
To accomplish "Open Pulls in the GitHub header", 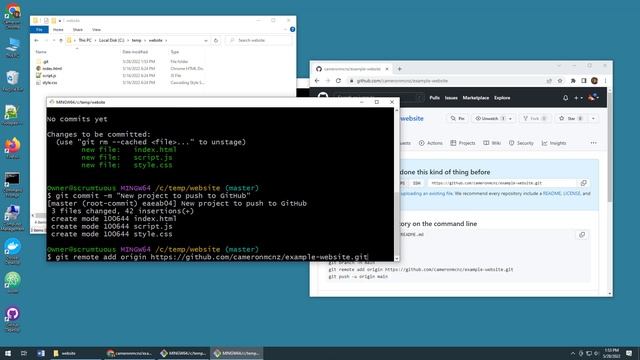I will point(434,98).
